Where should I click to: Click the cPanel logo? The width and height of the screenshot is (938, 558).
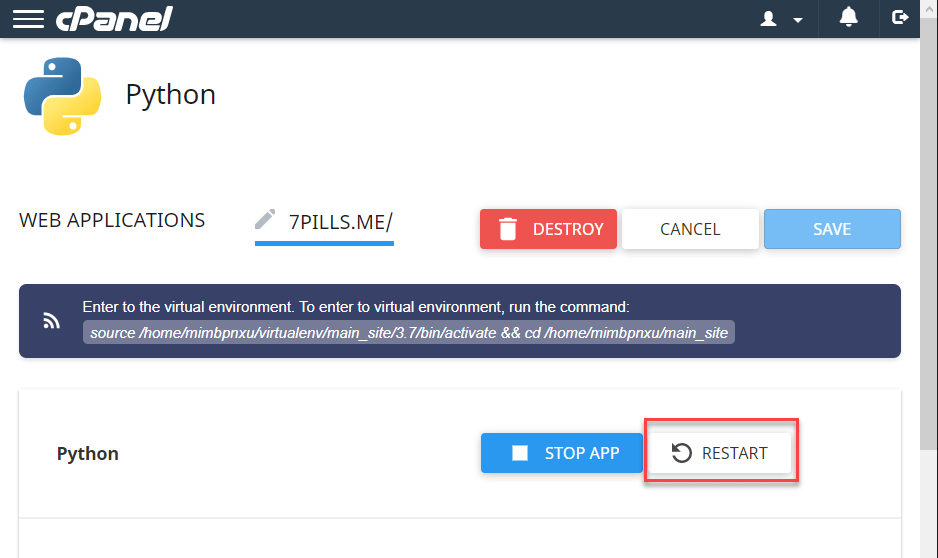114,19
